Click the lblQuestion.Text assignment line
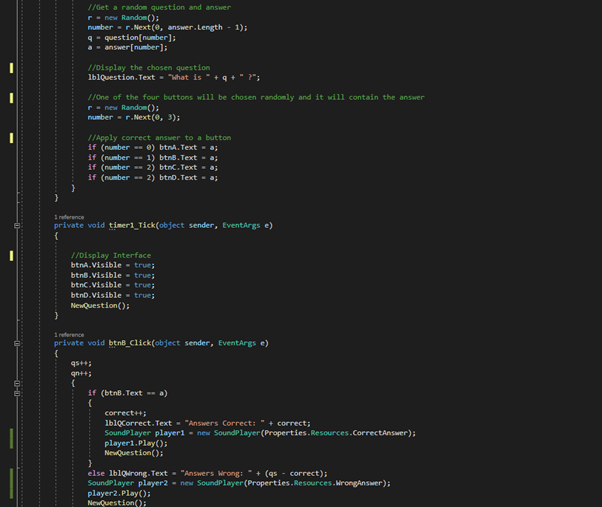The image size is (602, 507). pos(174,78)
